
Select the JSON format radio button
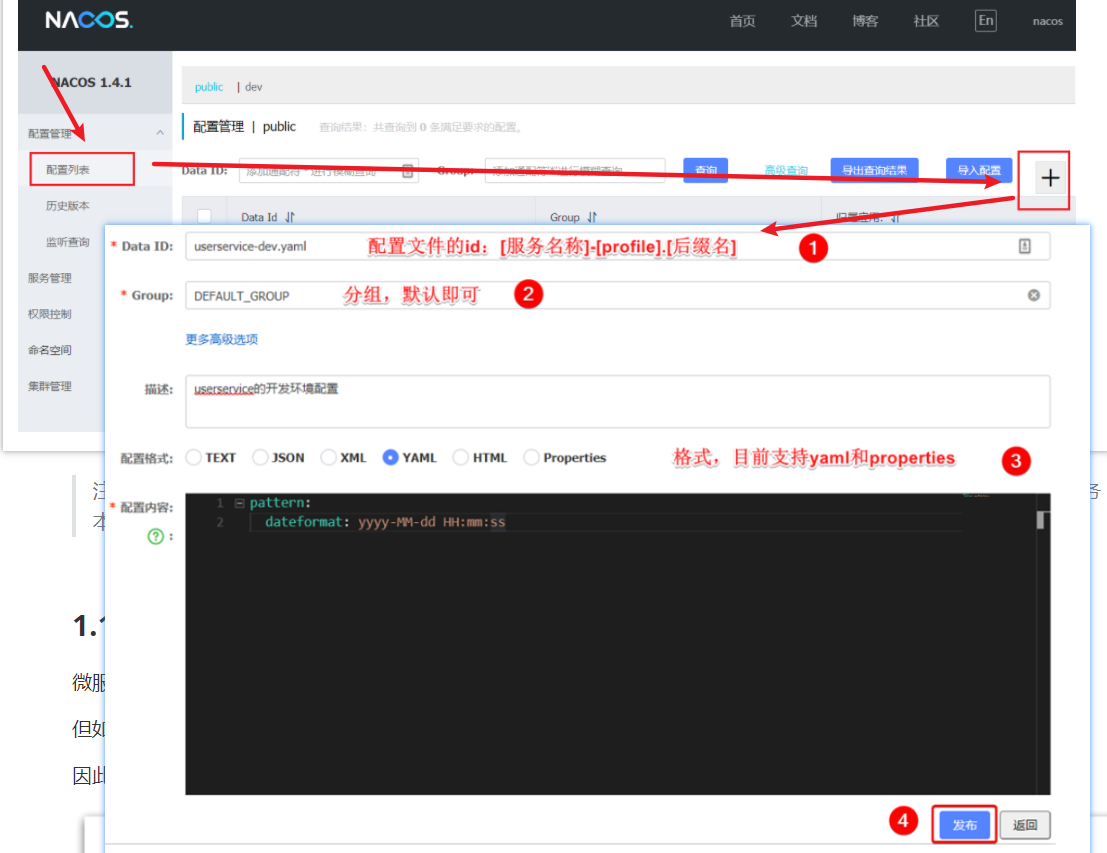tap(260, 458)
